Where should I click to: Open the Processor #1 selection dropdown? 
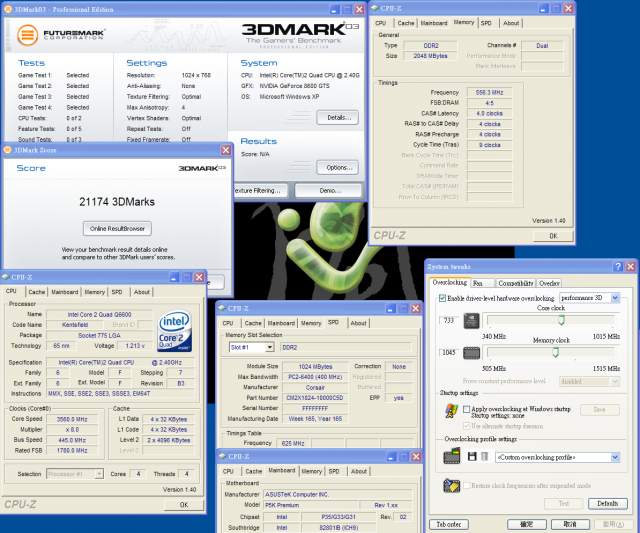(x=99, y=474)
